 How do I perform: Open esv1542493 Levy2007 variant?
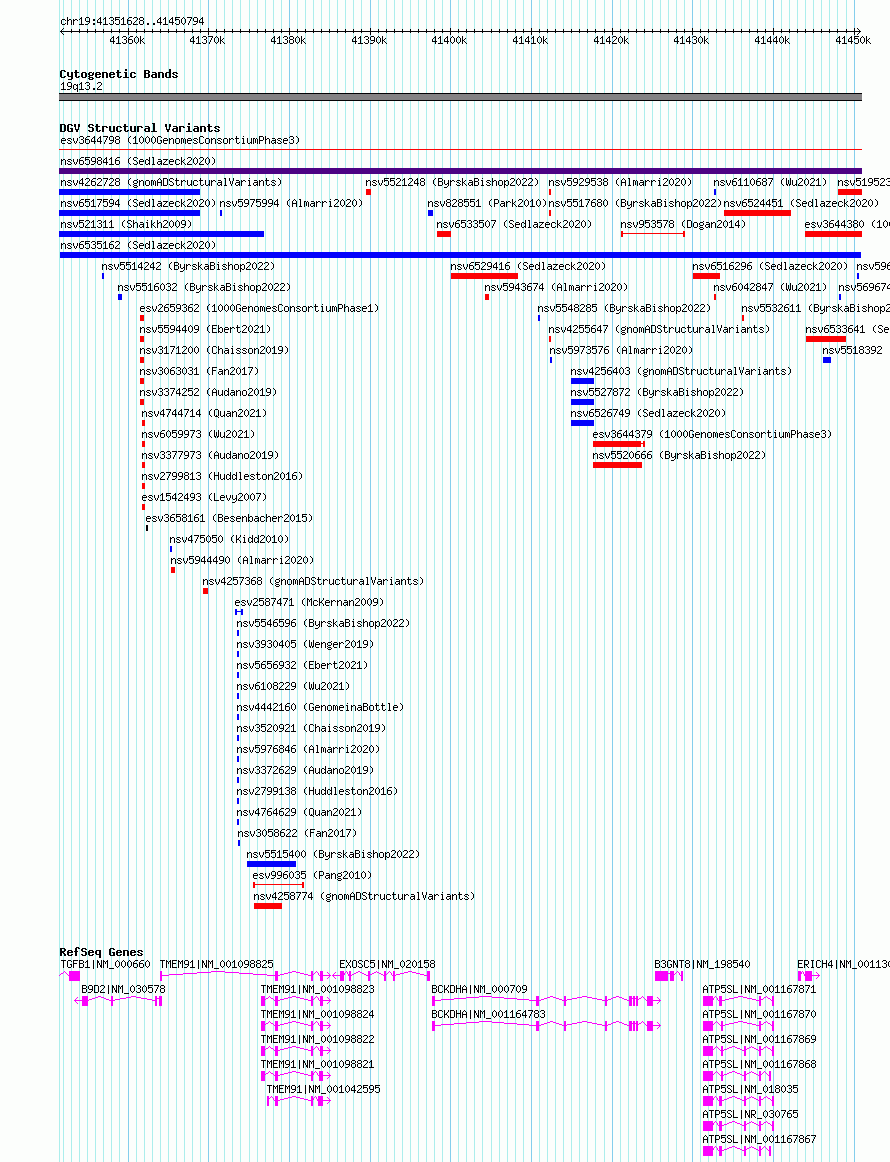coord(204,497)
